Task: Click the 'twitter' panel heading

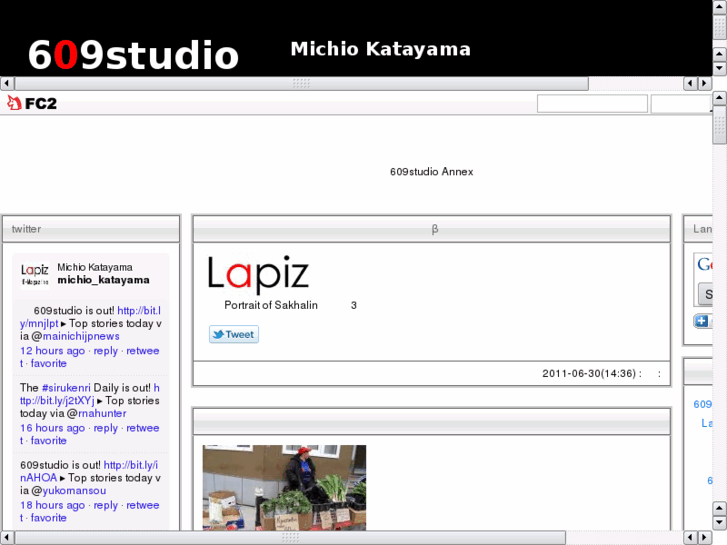Action: (x=26, y=229)
